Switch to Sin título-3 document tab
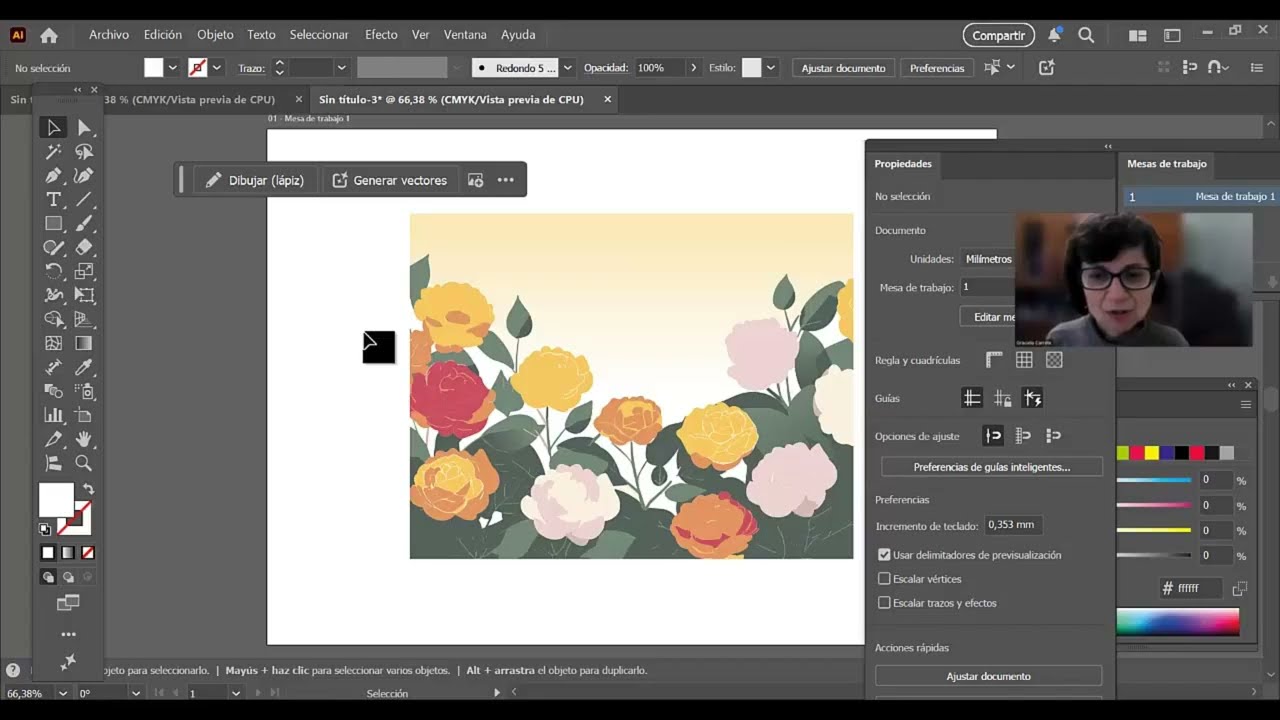The width and height of the screenshot is (1280, 720). [x=451, y=100]
